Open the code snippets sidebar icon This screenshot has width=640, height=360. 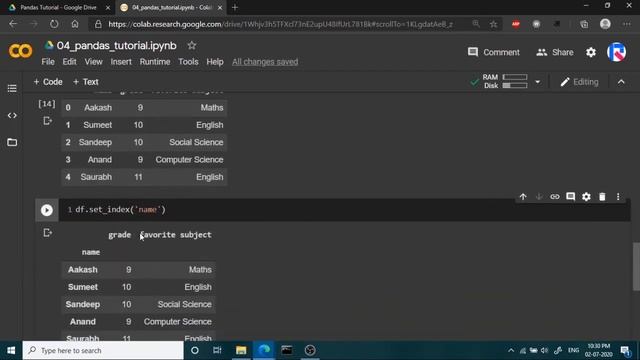(12, 116)
